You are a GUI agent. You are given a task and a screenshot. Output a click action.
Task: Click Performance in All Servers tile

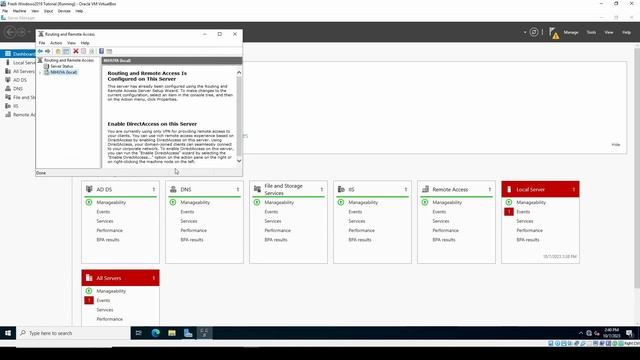pyautogui.click(x=109, y=319)
